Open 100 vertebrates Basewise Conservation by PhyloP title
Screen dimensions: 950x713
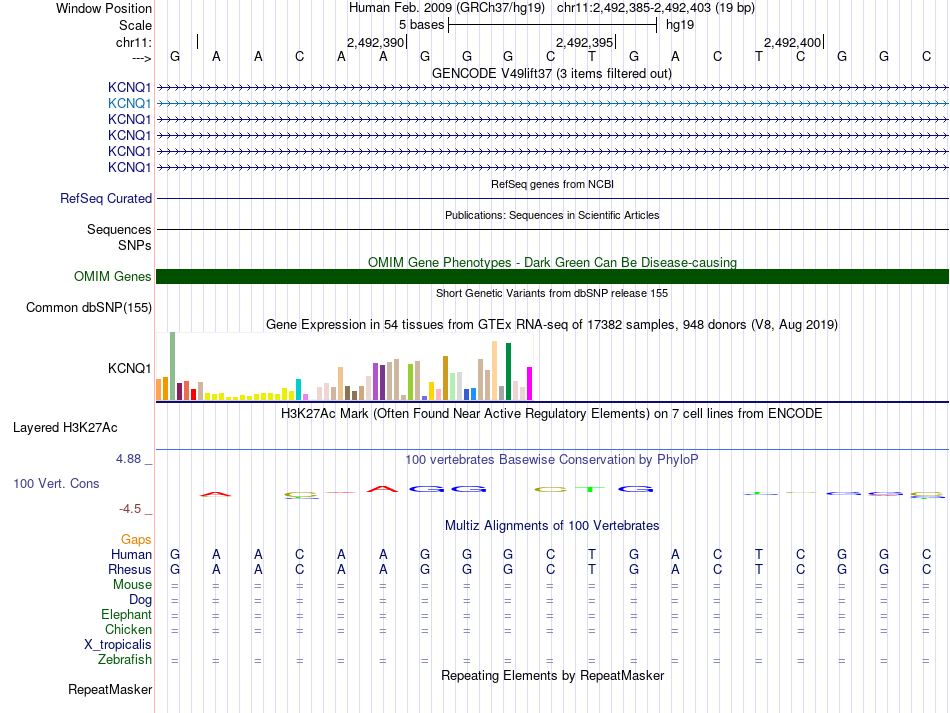552,460
